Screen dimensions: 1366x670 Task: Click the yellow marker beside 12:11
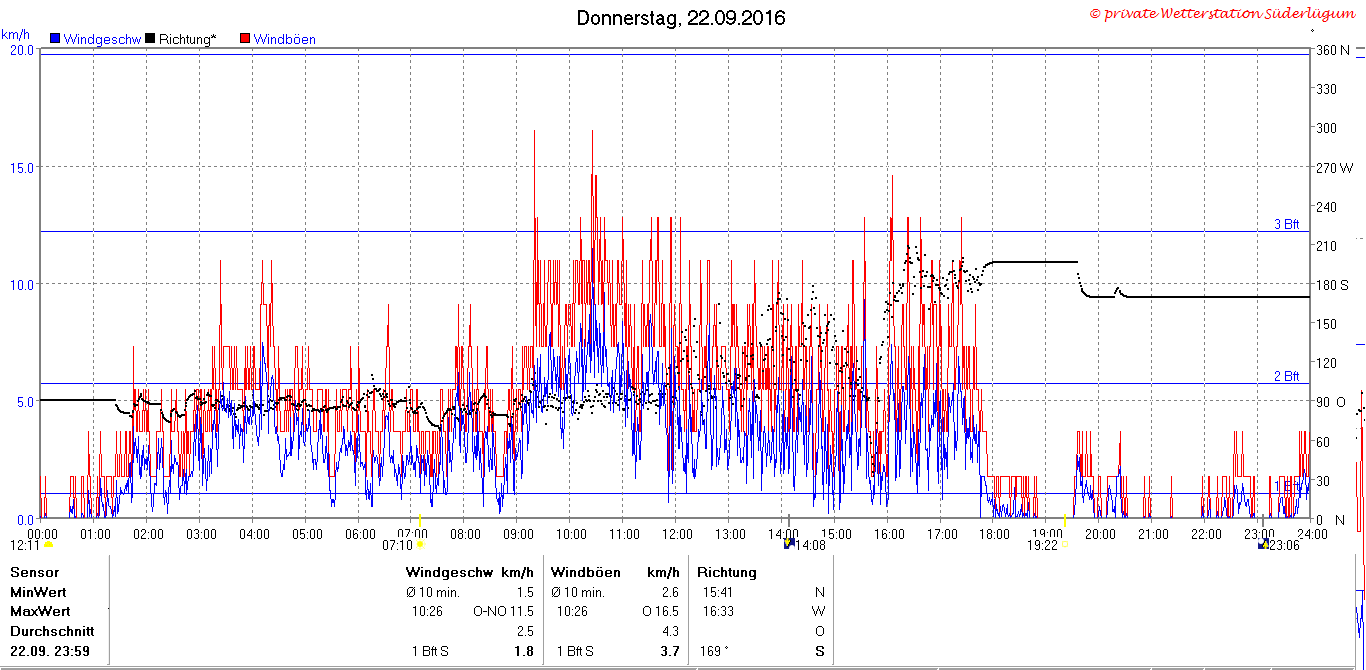(48, 545)
